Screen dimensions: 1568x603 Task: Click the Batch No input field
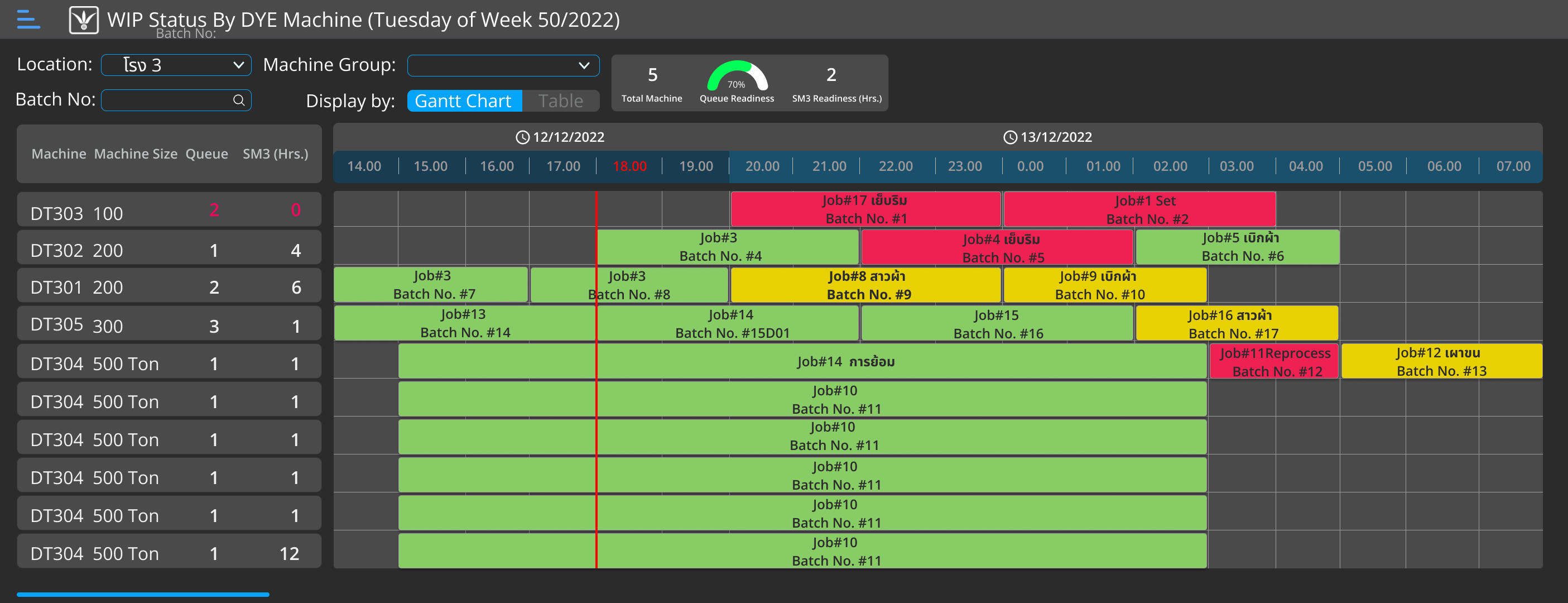tap(167, 100)
